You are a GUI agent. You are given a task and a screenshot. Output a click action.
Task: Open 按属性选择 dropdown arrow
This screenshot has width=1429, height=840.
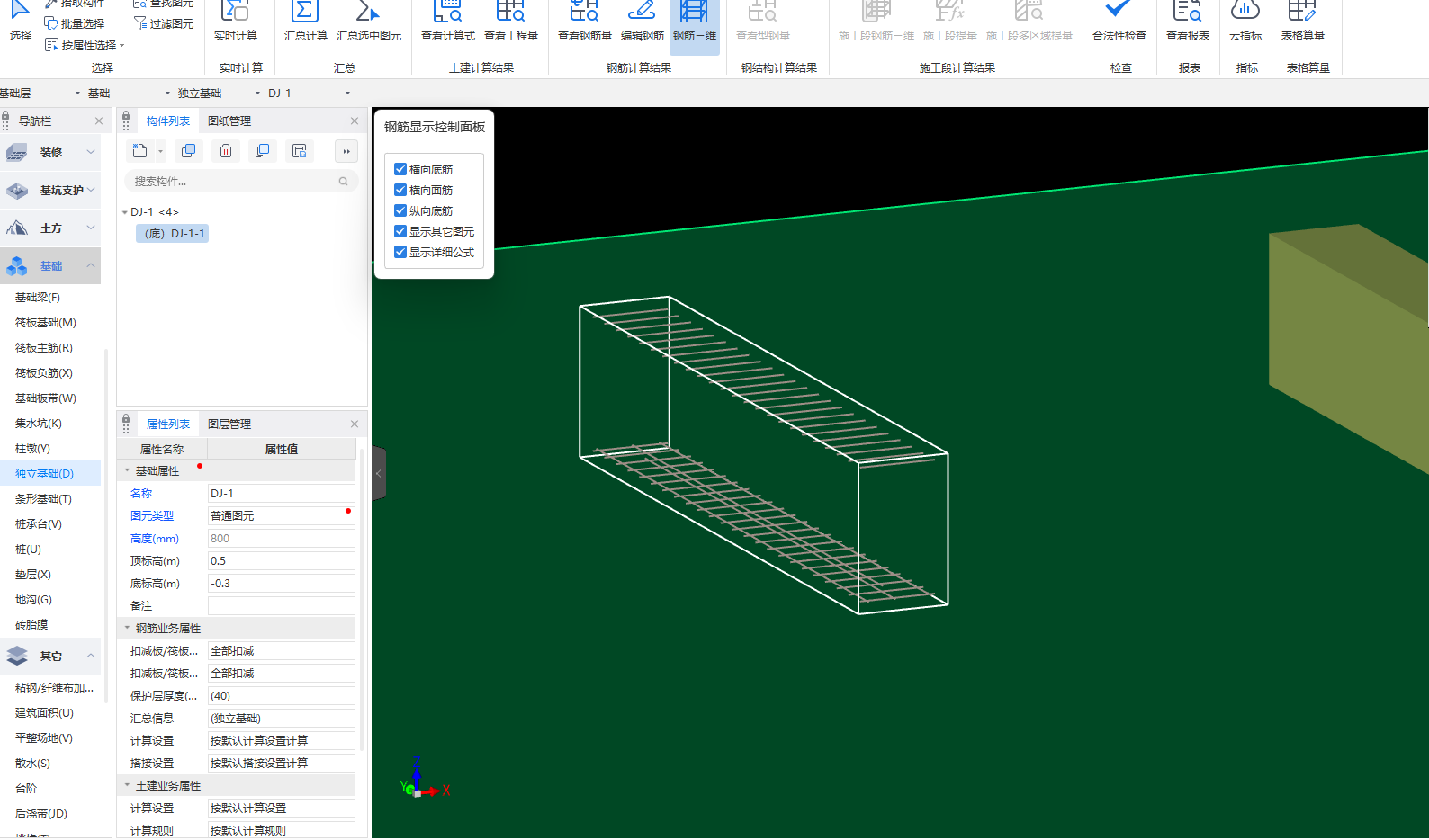(121, 46)
